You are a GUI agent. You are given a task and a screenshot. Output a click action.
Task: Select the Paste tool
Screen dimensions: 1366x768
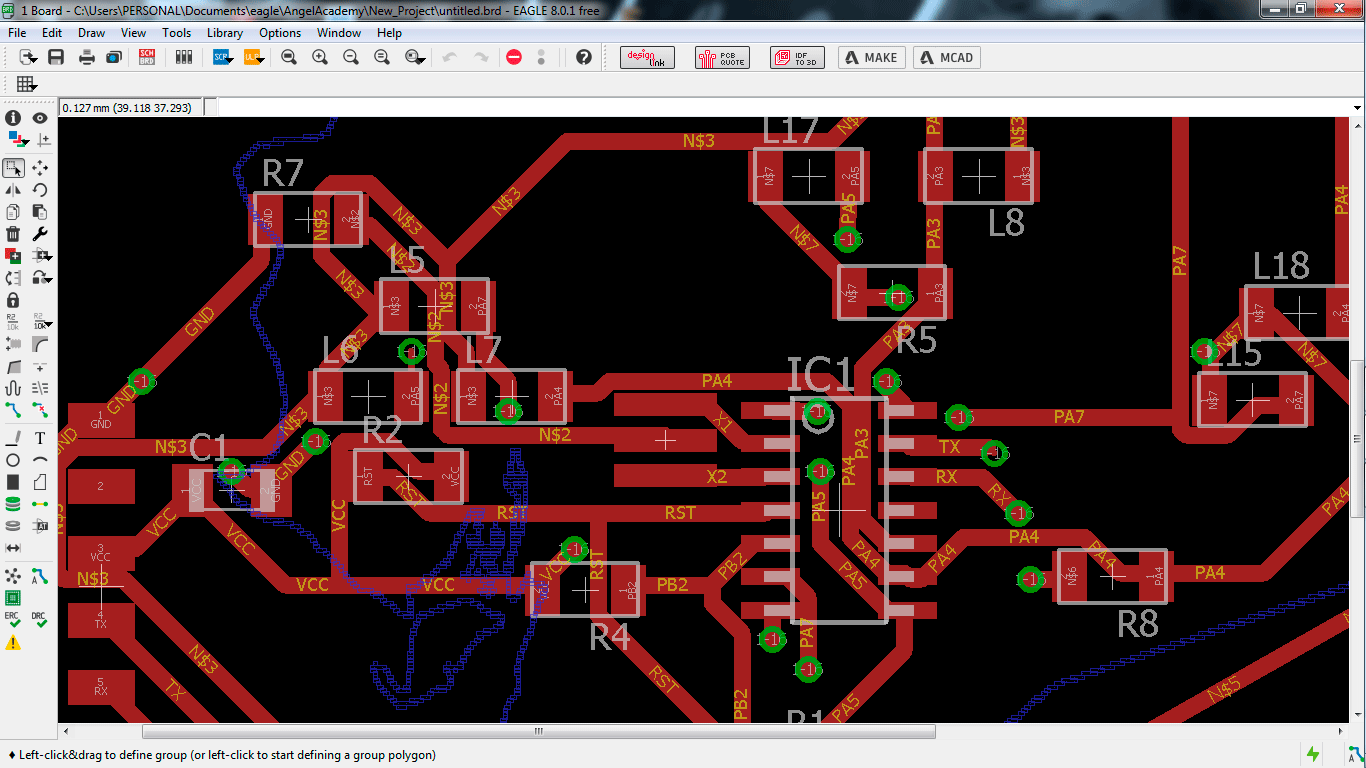[40, 212]
